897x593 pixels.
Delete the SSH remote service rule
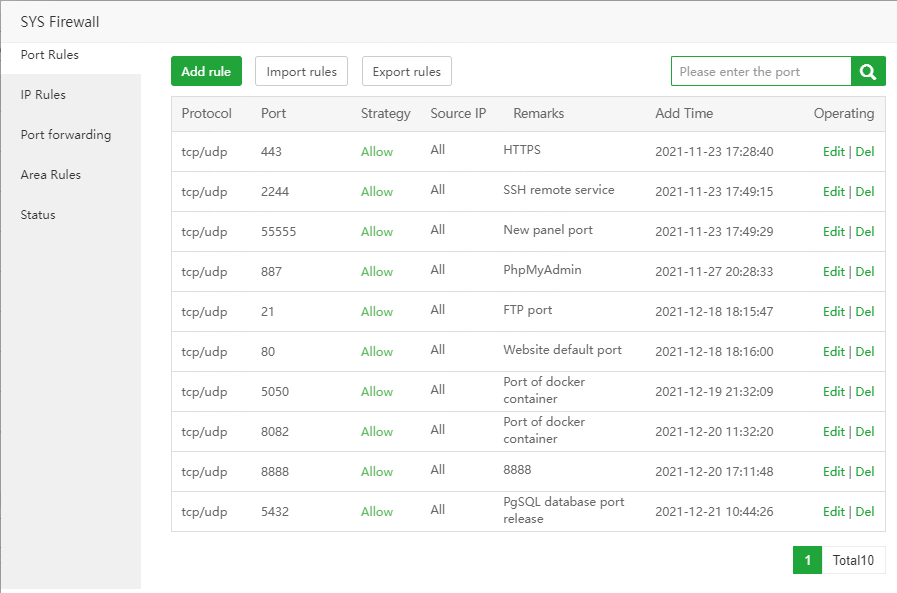click(865, 192)
